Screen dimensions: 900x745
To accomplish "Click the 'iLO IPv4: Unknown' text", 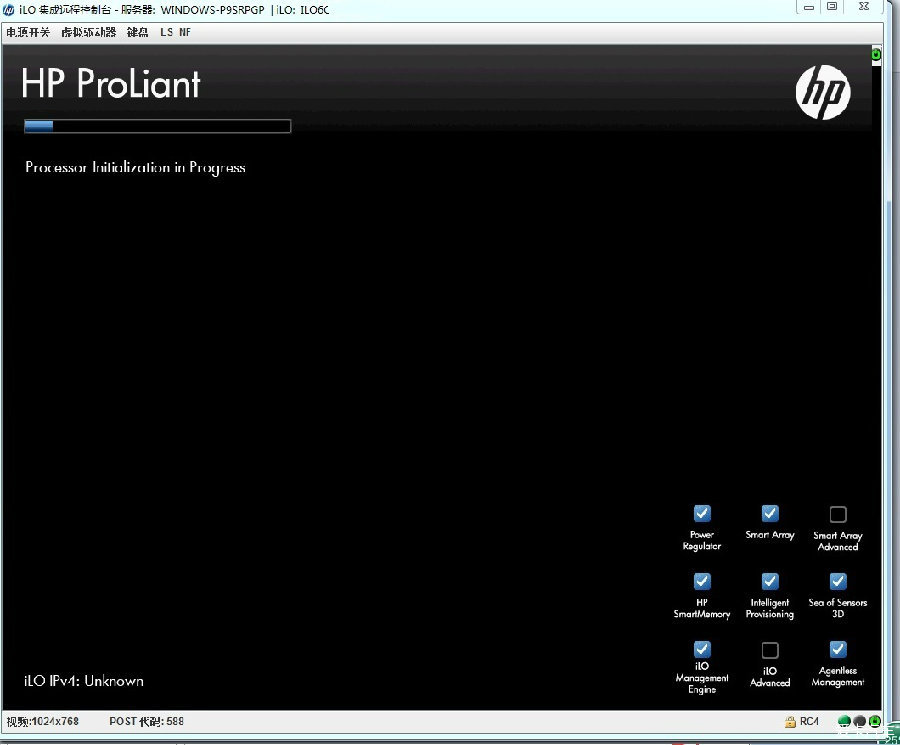I will click(x=84, y=681).
